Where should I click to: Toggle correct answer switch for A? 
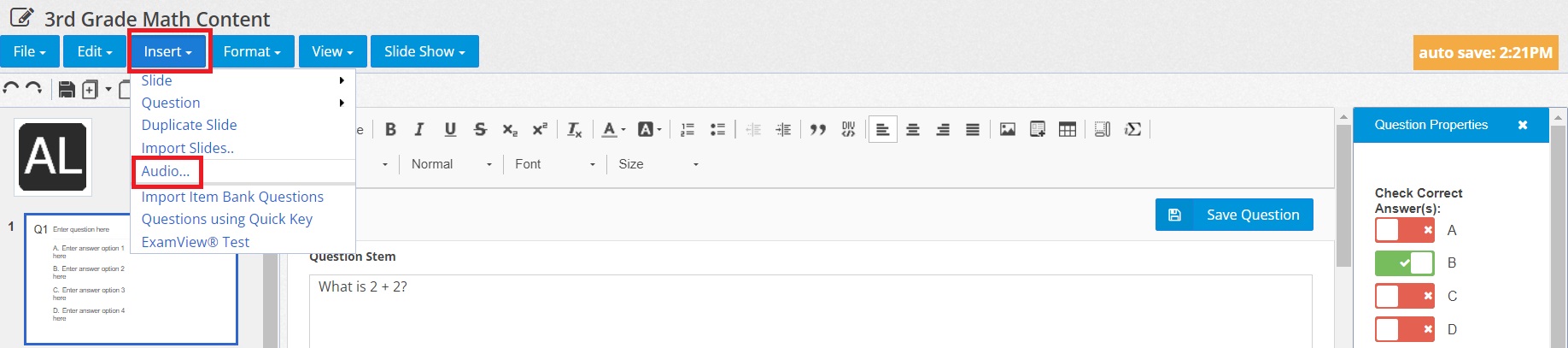[1405, 230]
